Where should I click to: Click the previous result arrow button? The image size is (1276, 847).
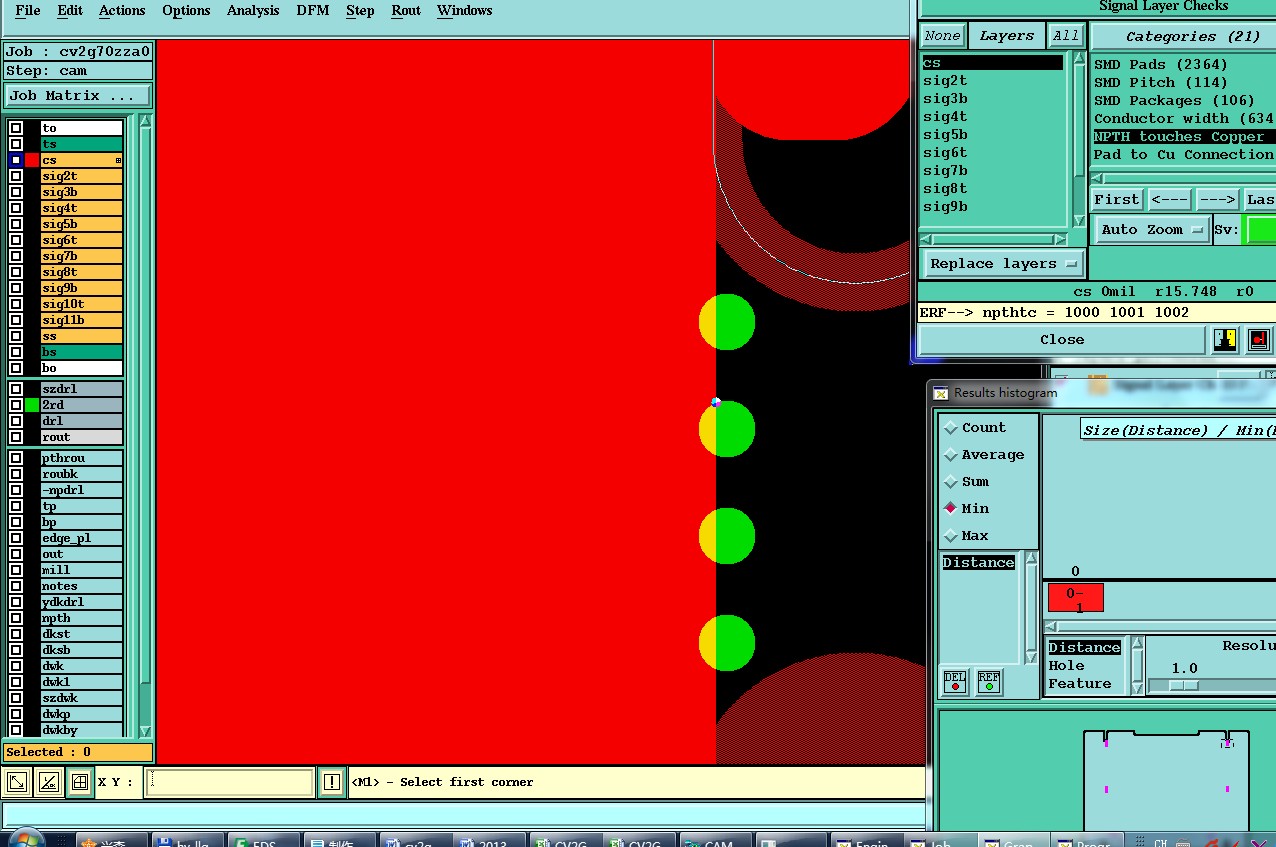coord(1169,199)
